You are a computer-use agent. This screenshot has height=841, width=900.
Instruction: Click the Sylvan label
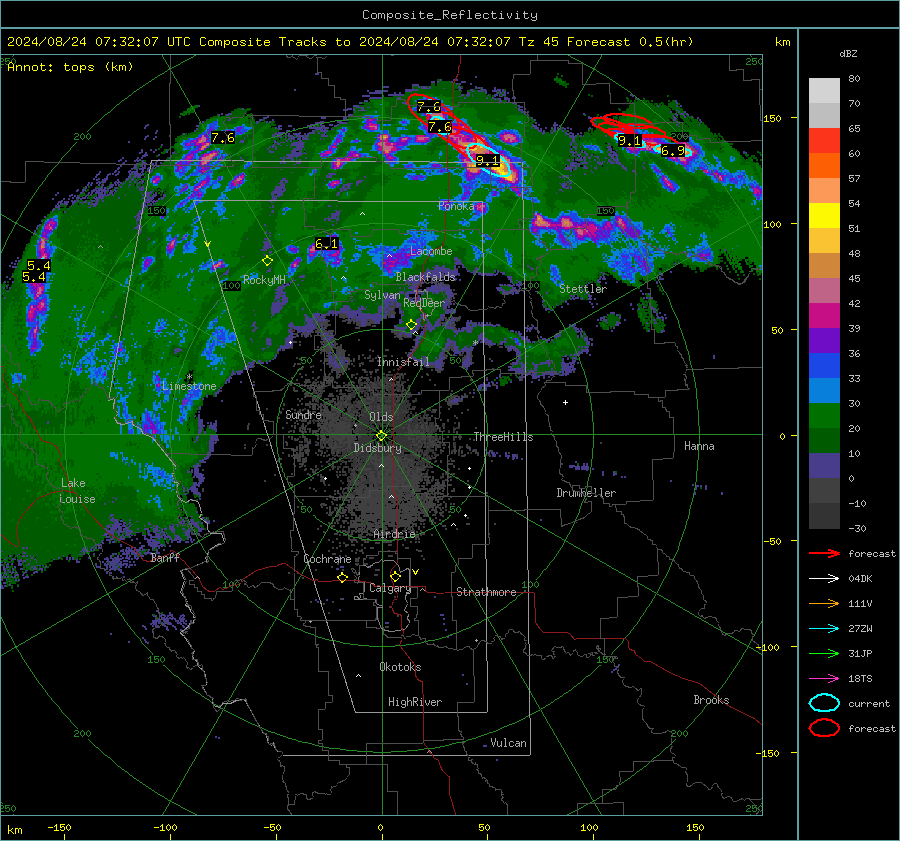coord(382,295)
